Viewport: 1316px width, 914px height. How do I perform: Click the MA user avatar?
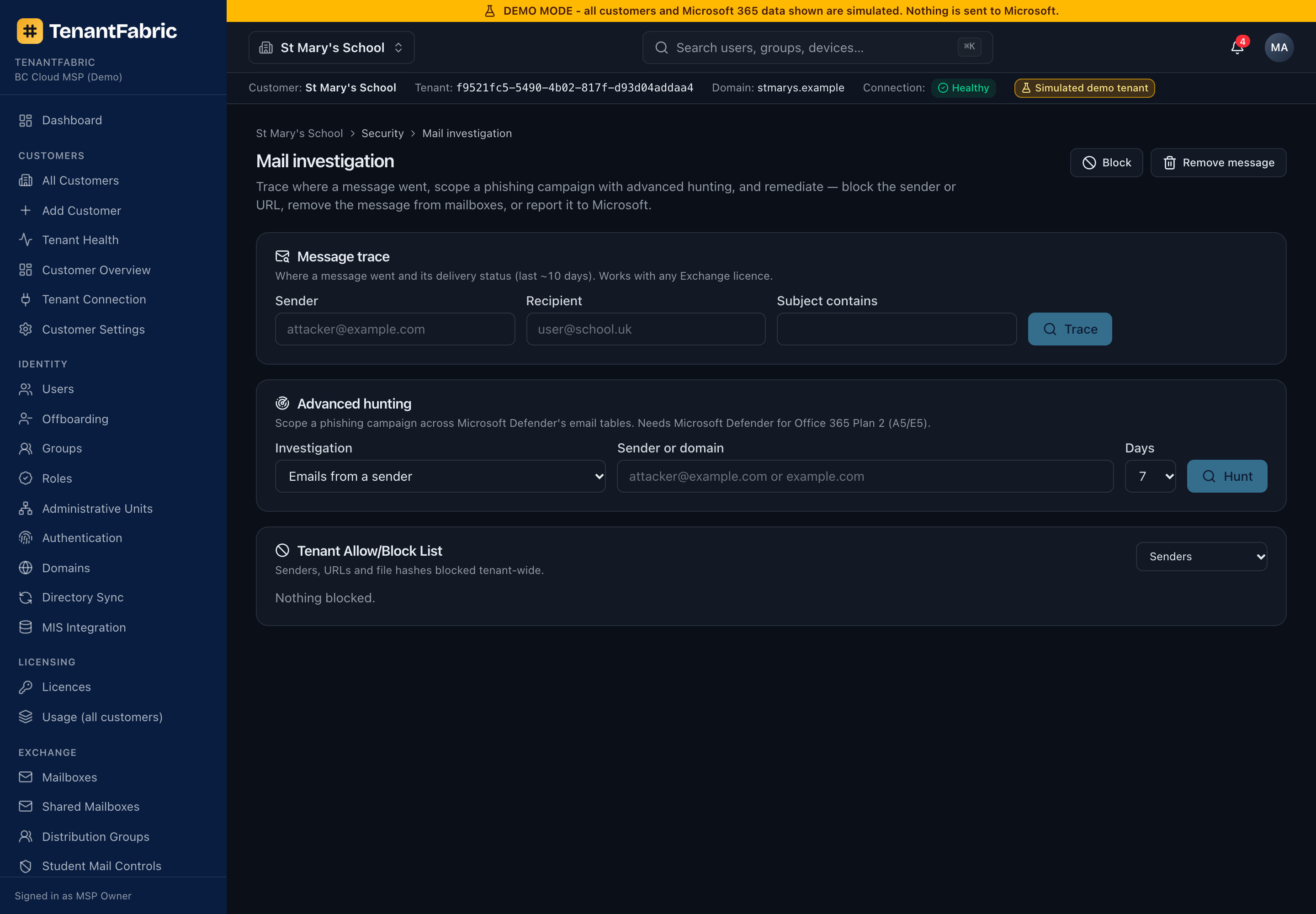point(1279,48)
